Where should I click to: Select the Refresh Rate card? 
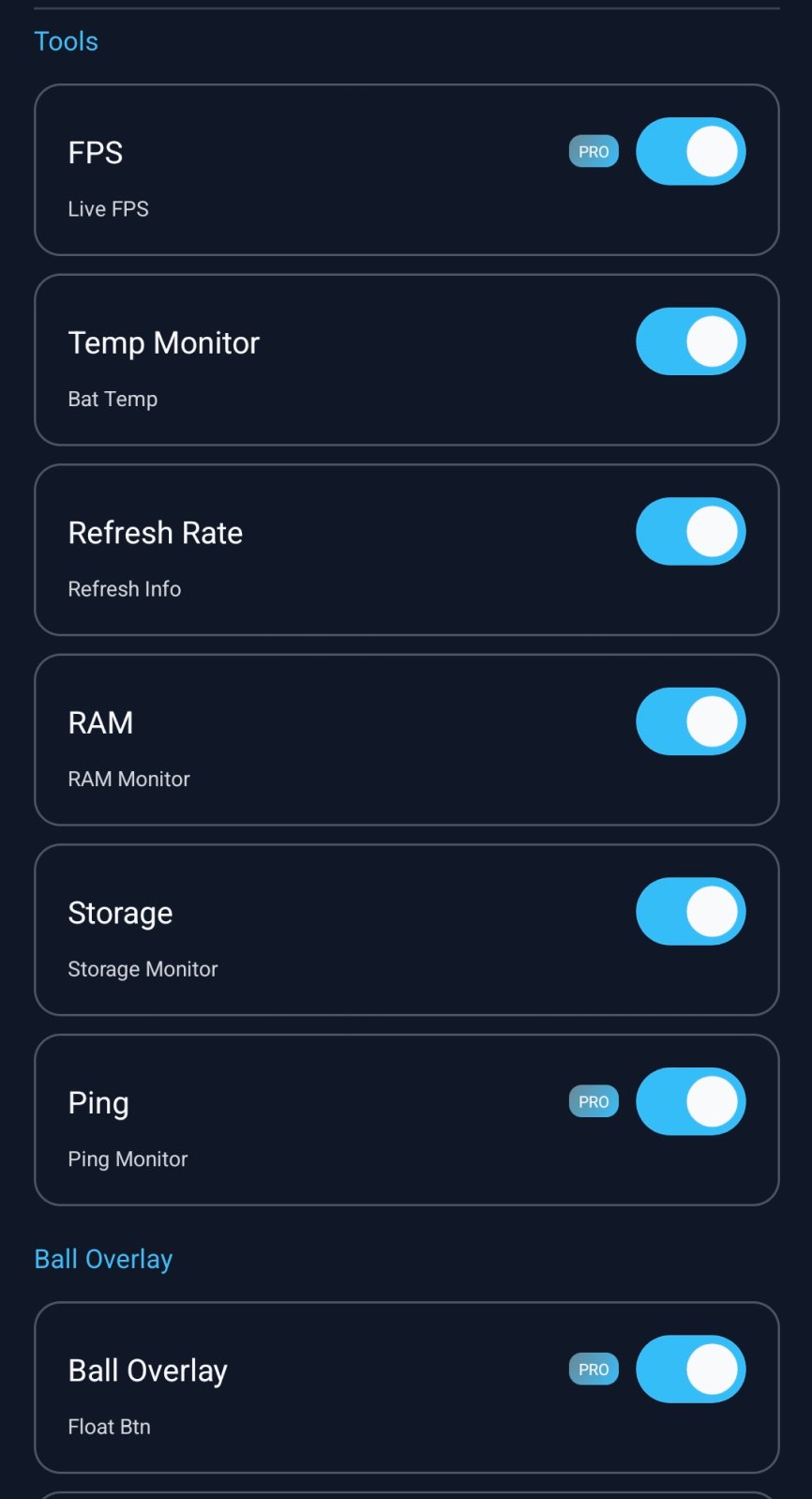click(x=281, y=550)
